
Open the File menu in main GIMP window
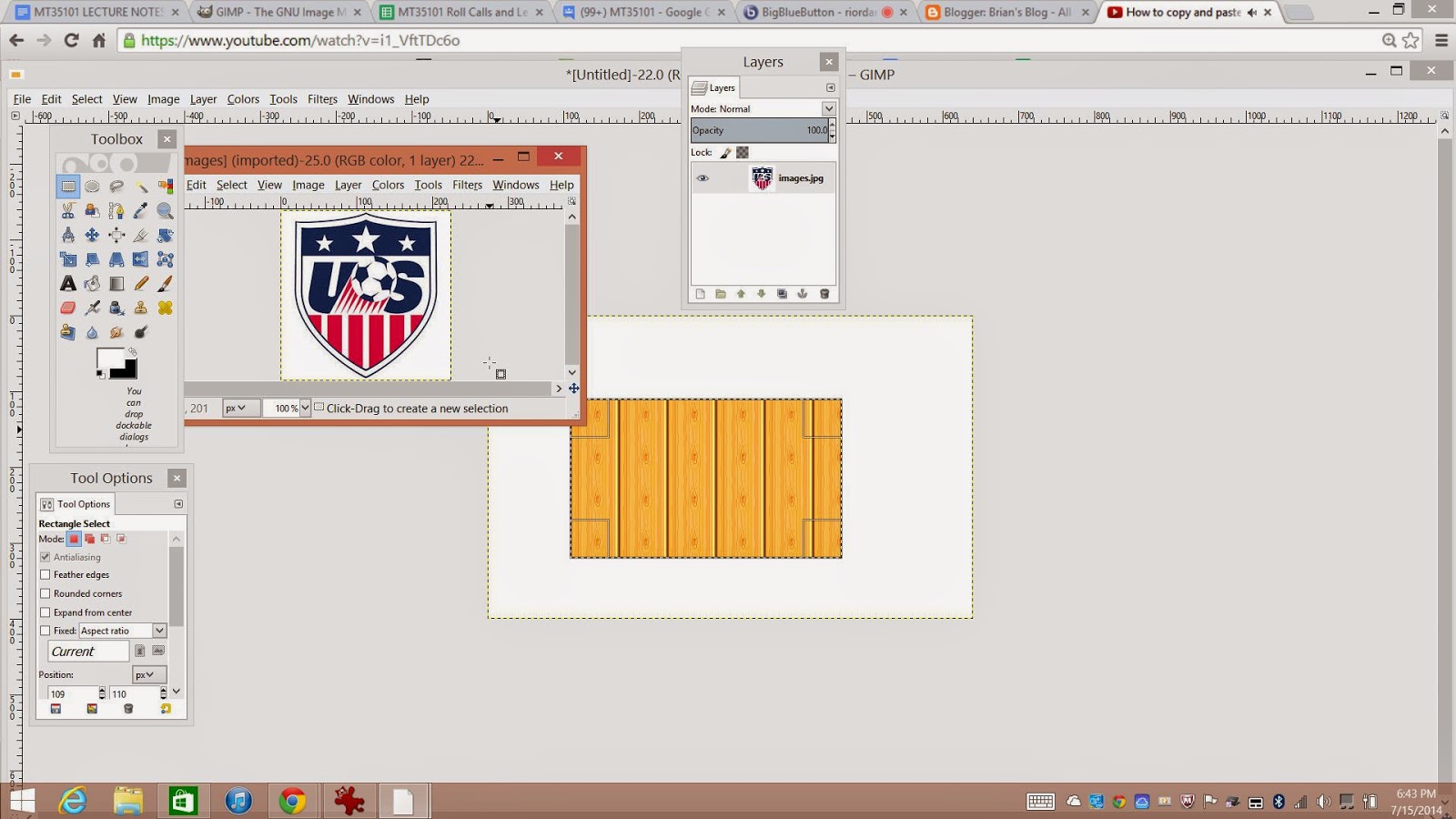pyautogui.click(x=22, y=99)
